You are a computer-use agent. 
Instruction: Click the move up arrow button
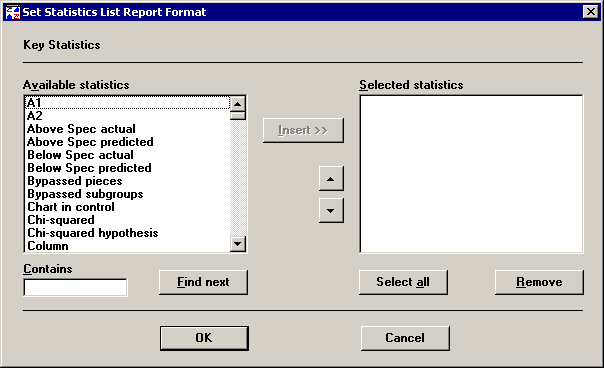tap(331, 179)
